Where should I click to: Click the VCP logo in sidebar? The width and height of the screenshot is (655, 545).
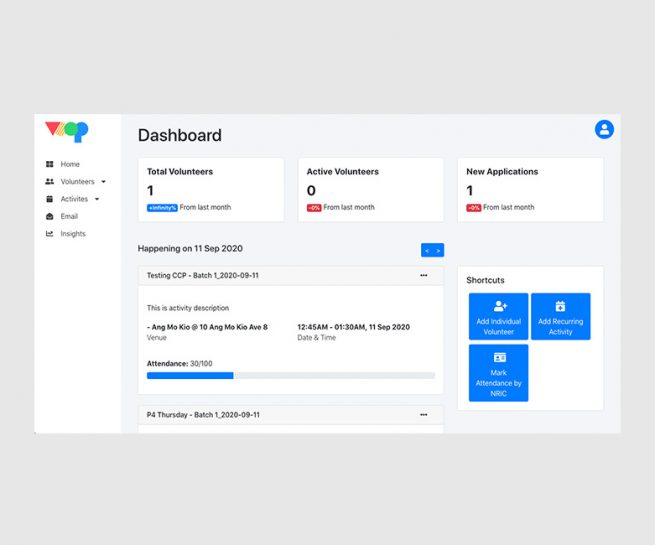(66, 131)
